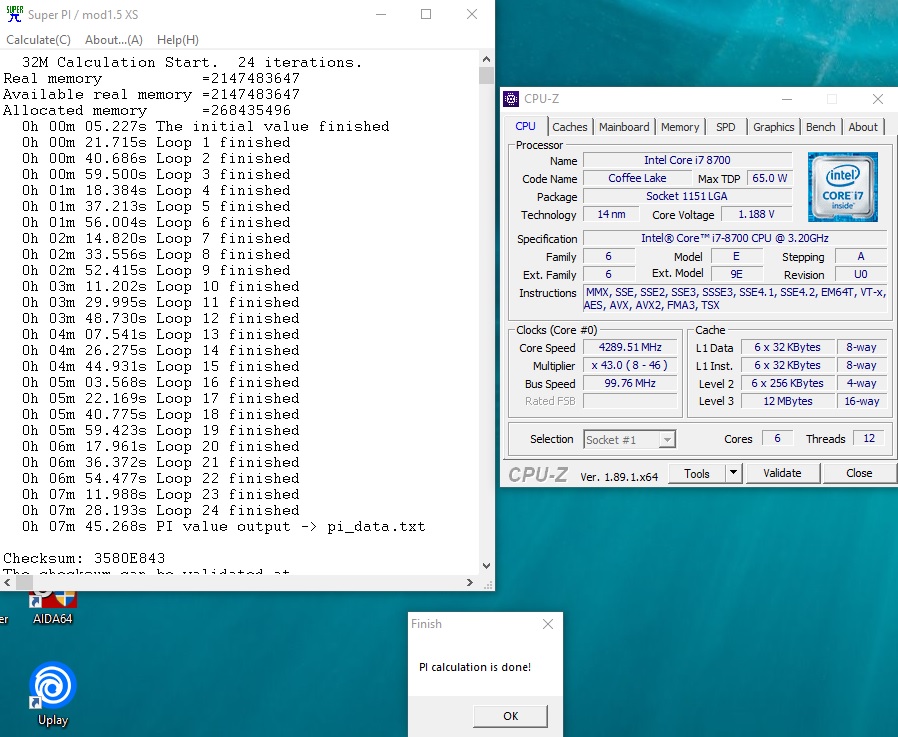Click Super PI vertical scrollbar up arrow
This screenshot has width=898, height=737.
(x=486, y=59)
